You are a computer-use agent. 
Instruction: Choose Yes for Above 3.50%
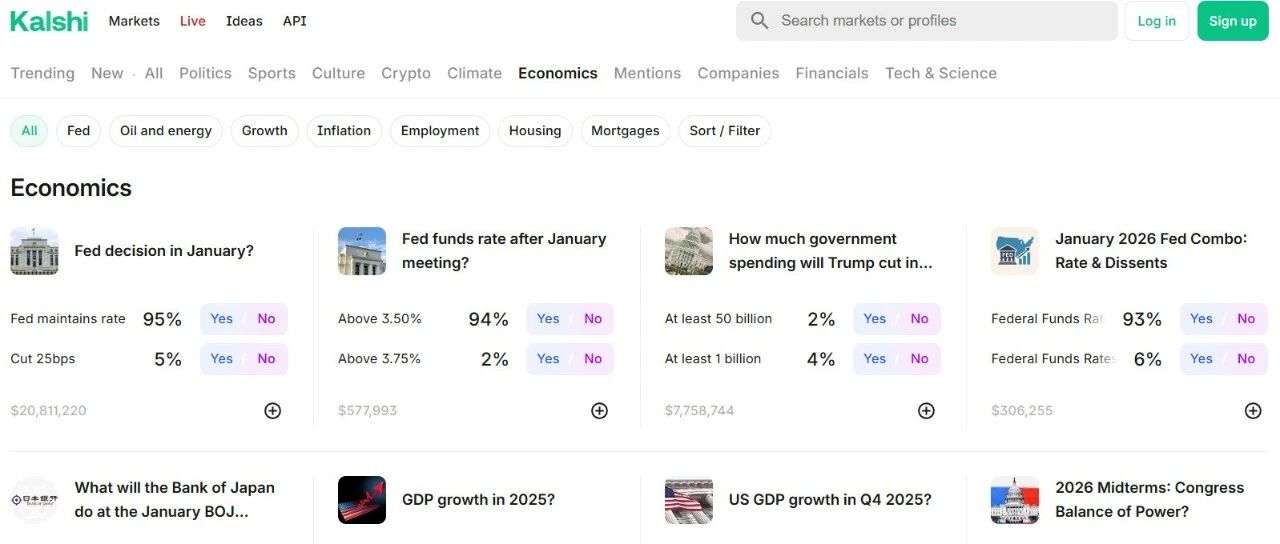pyautogui.click(x=548, y=319)
